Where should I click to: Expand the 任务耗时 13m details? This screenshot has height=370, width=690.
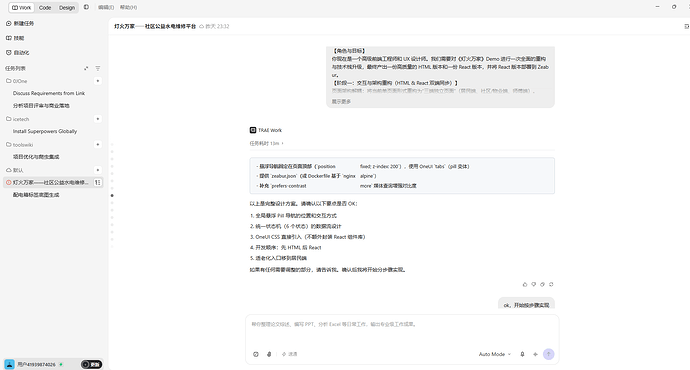click(267, 143)
